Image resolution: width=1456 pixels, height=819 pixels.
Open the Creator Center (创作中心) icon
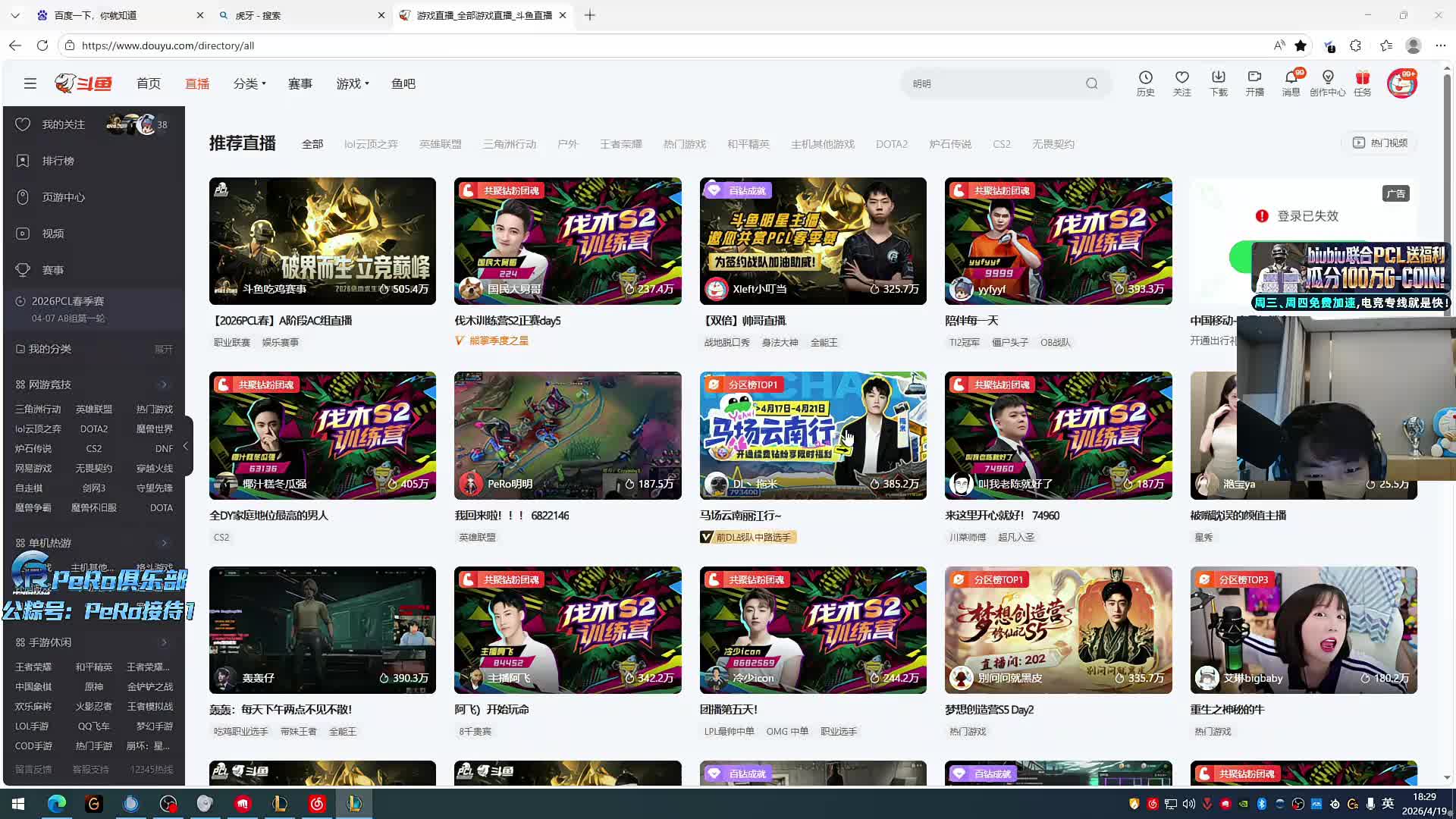1327,78
